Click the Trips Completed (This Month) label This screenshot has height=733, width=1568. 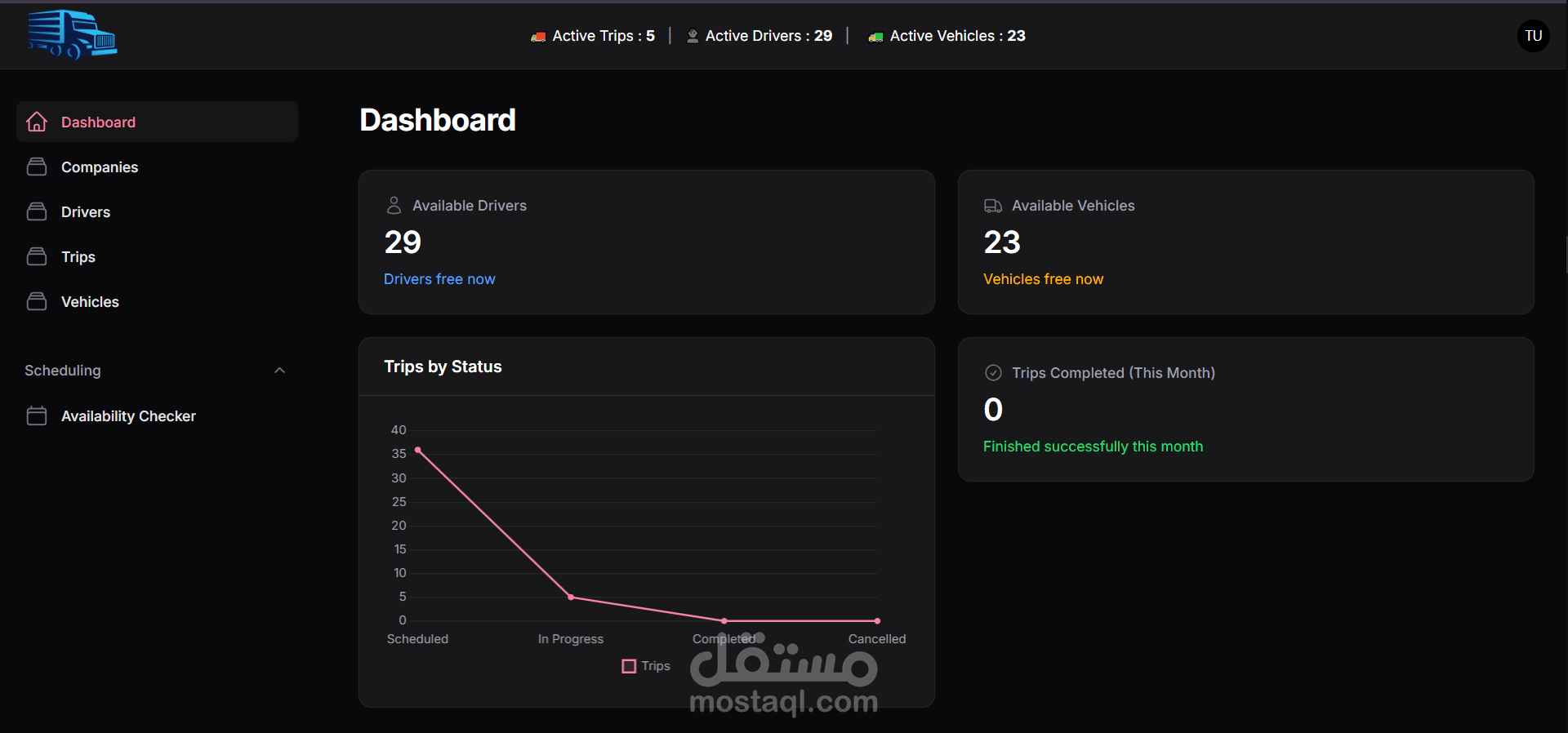click(1113, 373)
